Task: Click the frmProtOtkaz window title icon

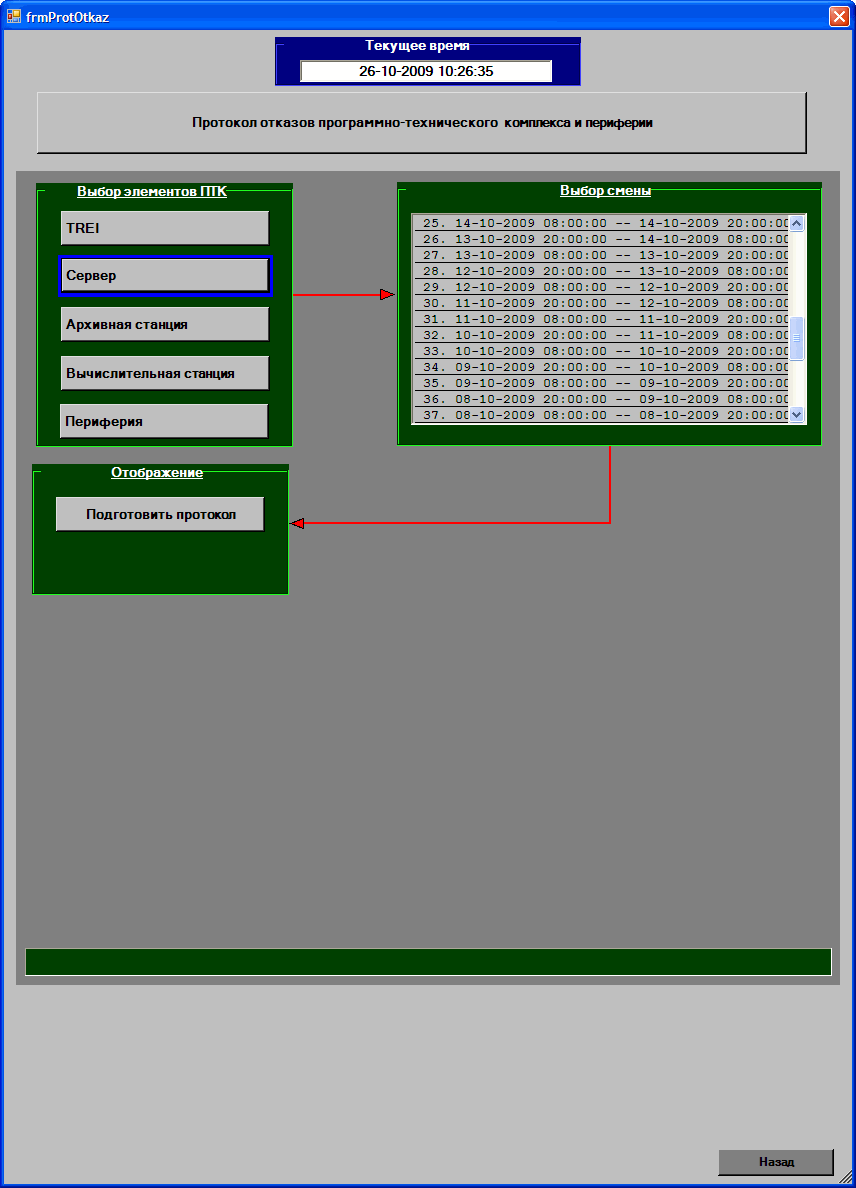Action: (14, 16)
